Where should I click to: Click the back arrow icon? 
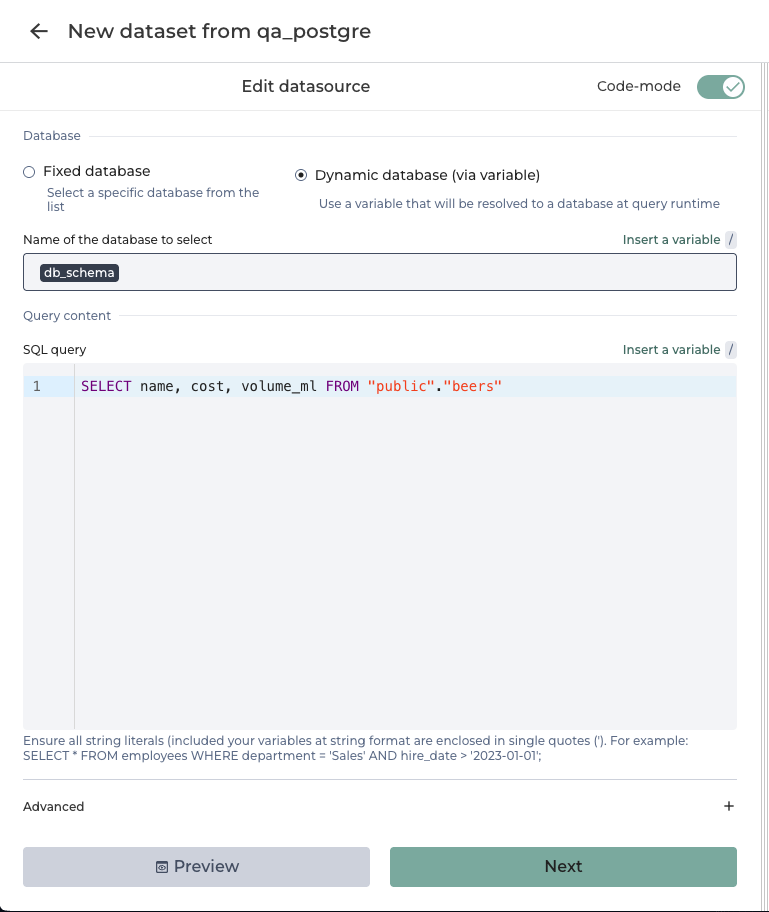[x=39, y=31]
